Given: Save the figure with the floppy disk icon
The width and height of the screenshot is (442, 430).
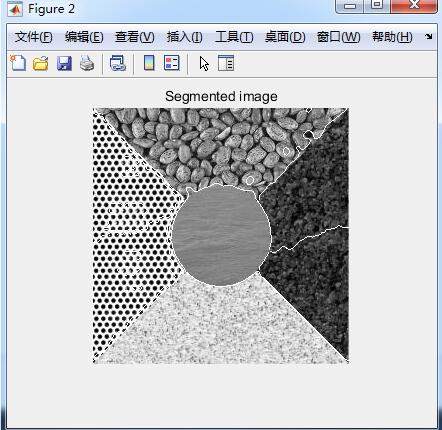Looking at the screenshot, I should pos(64,63).
